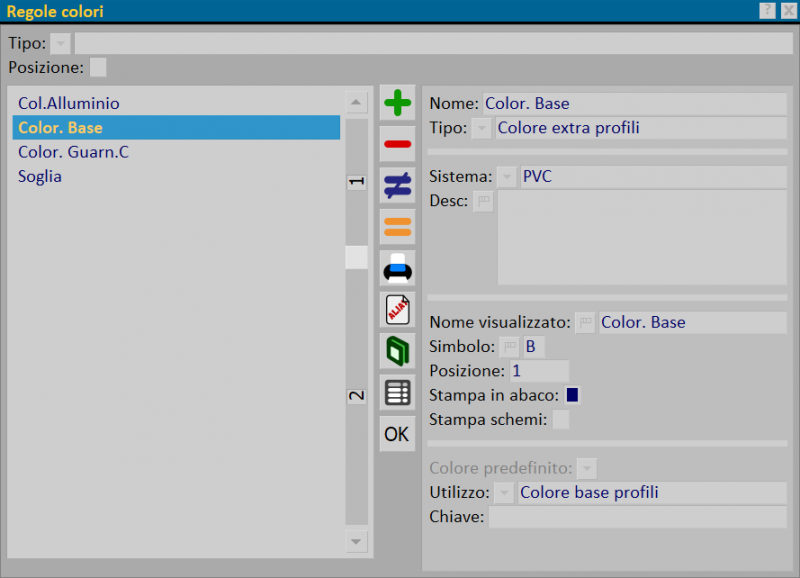The width and height of the screenshot is (800, 578).
Task: Click the Chiave input field
Action: pos(638,517)
